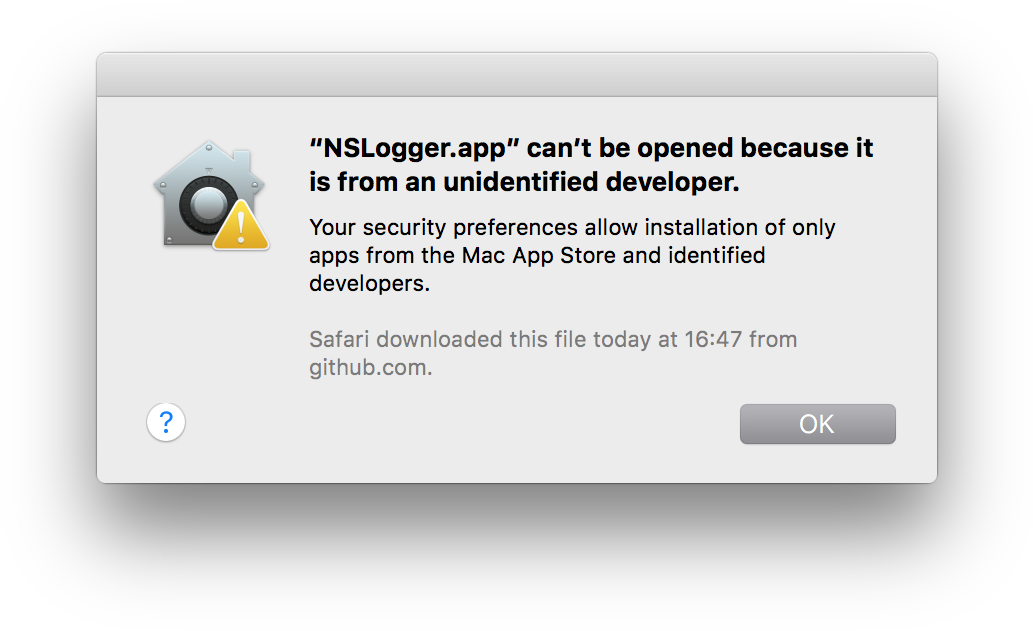The image size is (1033, 631).
Task: Click the word "Safari" in the gray info line
Action: coord(340,339)
